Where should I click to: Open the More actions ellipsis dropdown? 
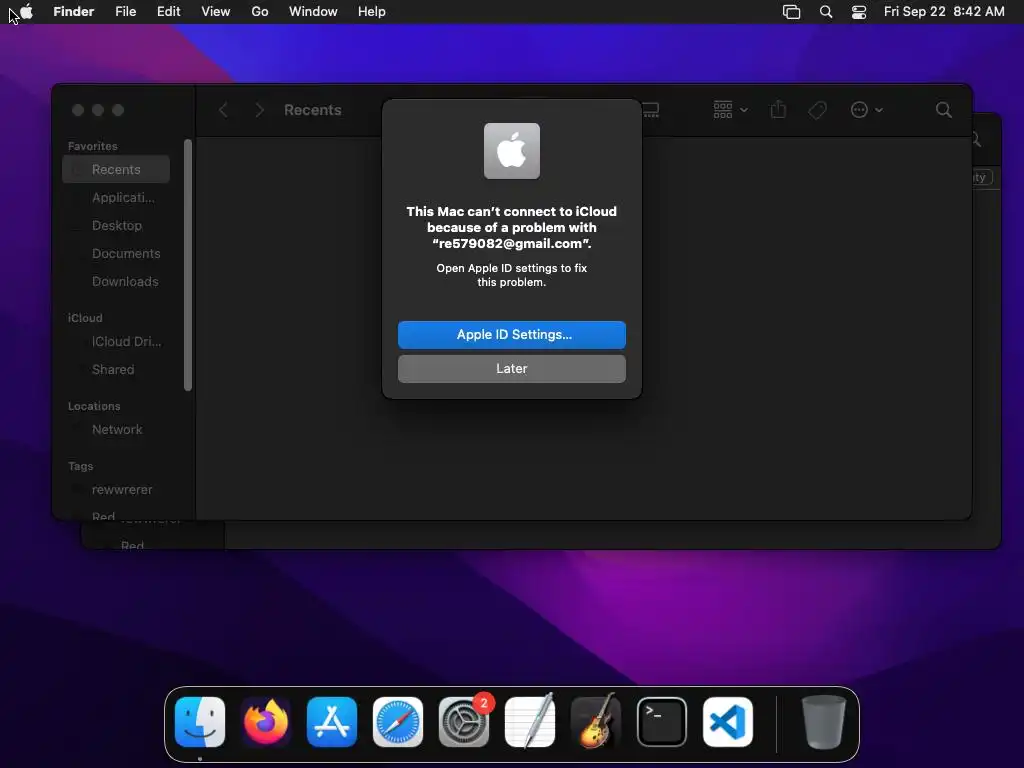[x=867, y=110]
